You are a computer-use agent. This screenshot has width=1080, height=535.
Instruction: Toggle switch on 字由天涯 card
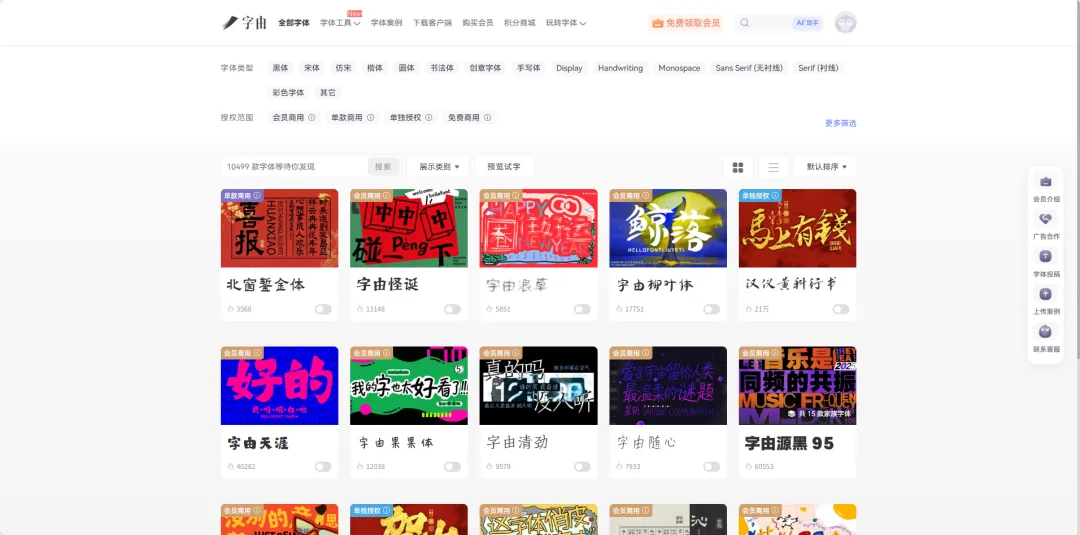[x=323, y=467]
